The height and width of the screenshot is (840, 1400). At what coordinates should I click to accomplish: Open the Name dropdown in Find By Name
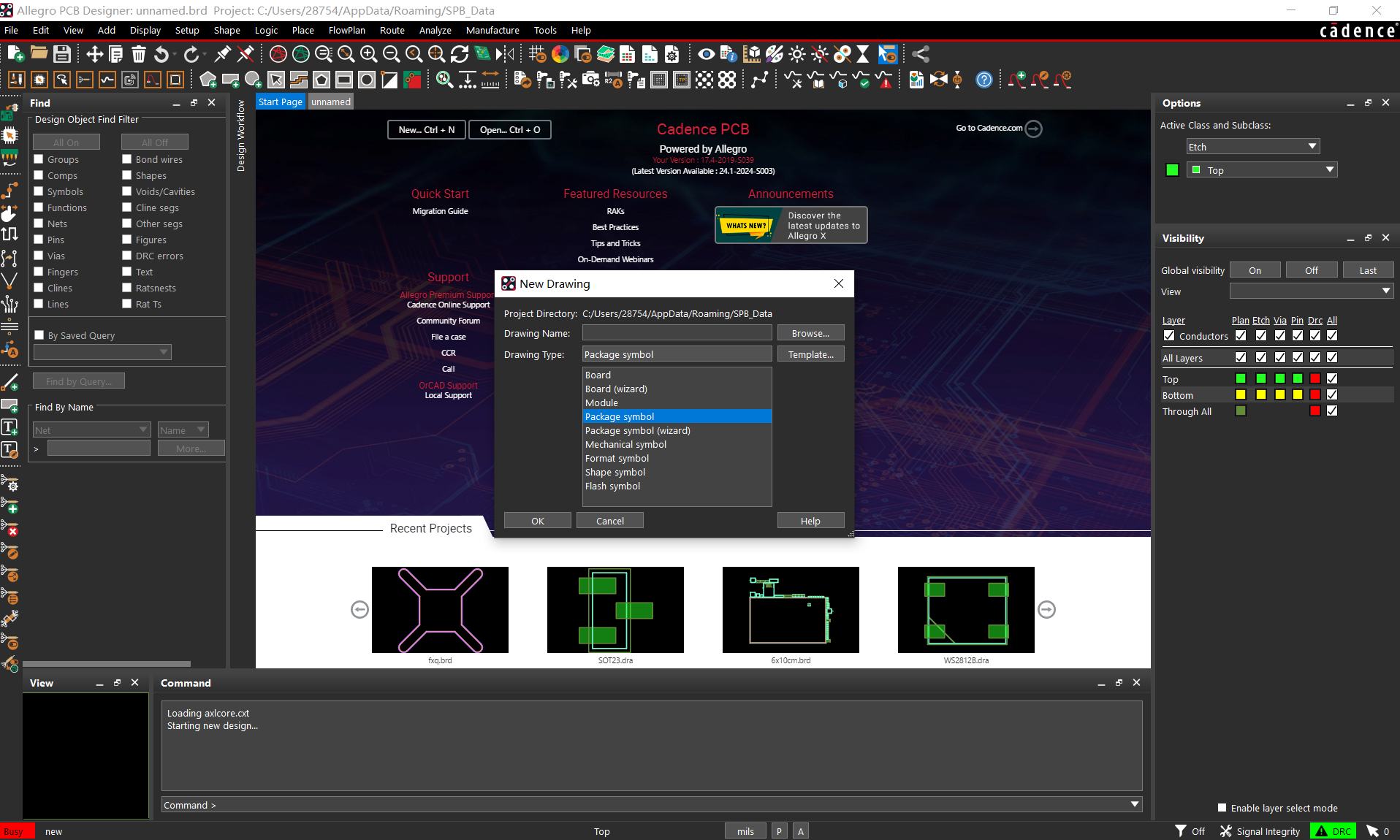tap(183, 430)
